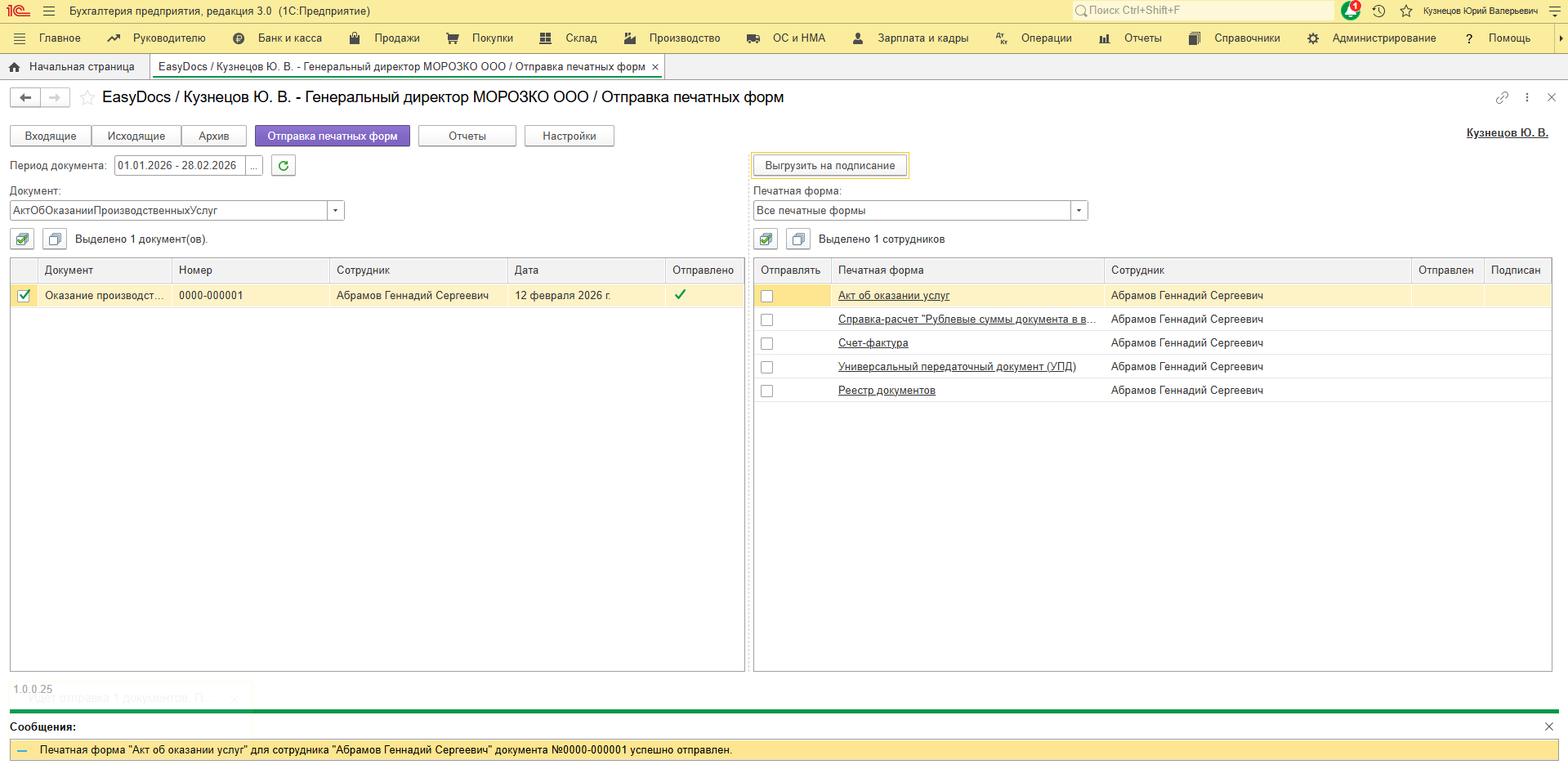Tick the Реестр документов send checkbox
Screen dimensions: 1568x769
(x=766, y=391)
